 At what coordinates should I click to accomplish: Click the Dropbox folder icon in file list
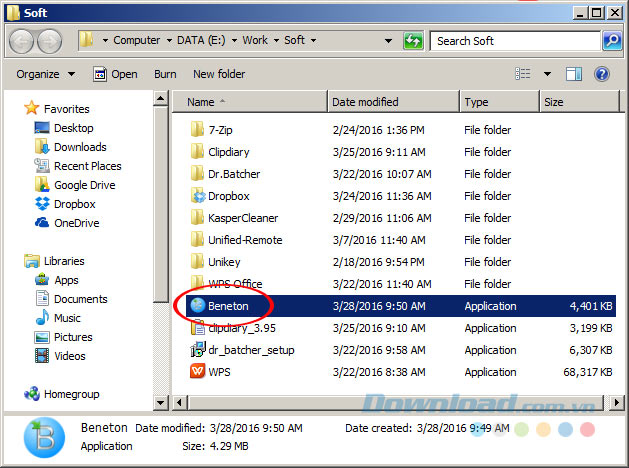click(x=198, y=196)
